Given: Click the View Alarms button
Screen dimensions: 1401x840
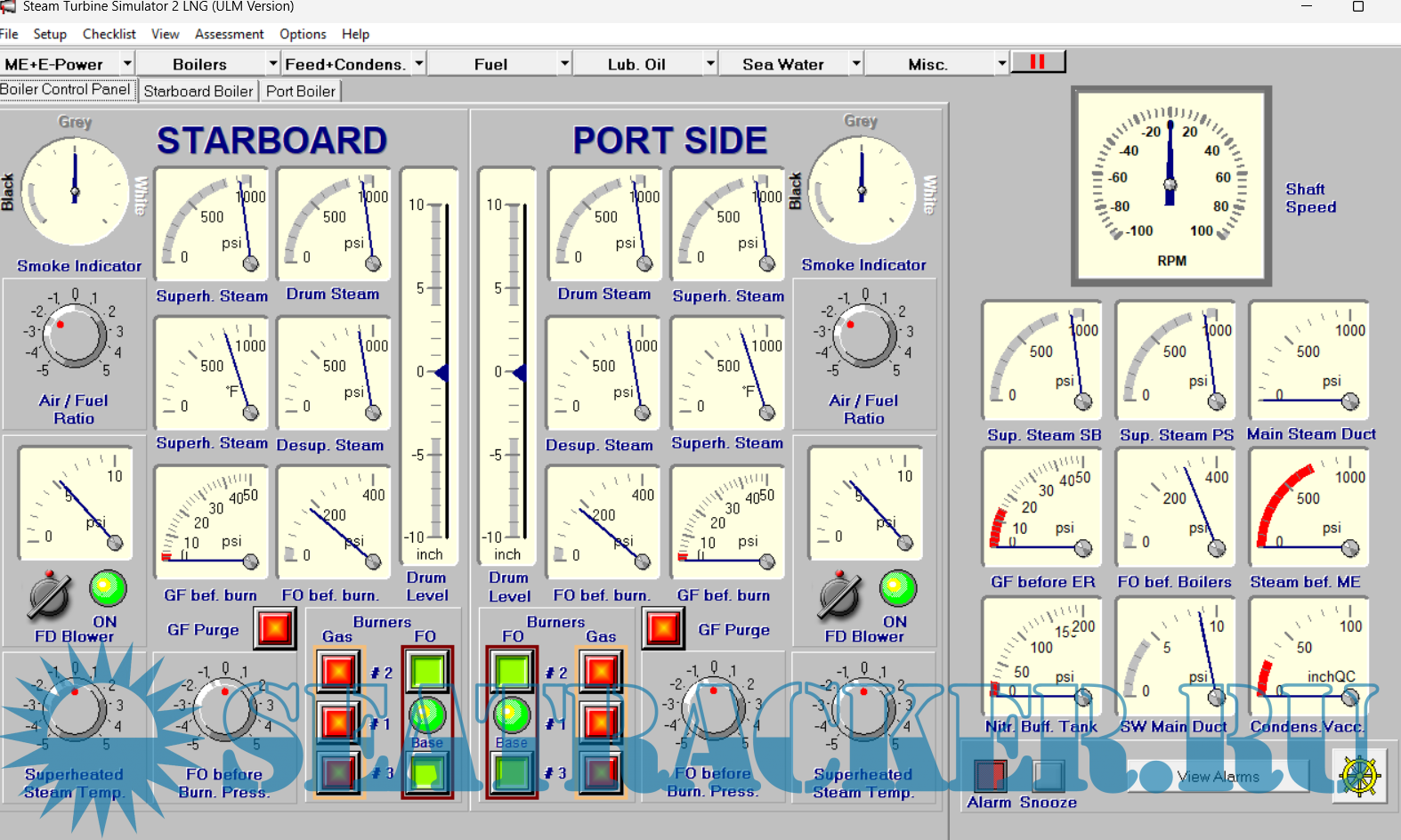Looking at the screenshot, I should pyautogui.click(x=1218, y=777).
